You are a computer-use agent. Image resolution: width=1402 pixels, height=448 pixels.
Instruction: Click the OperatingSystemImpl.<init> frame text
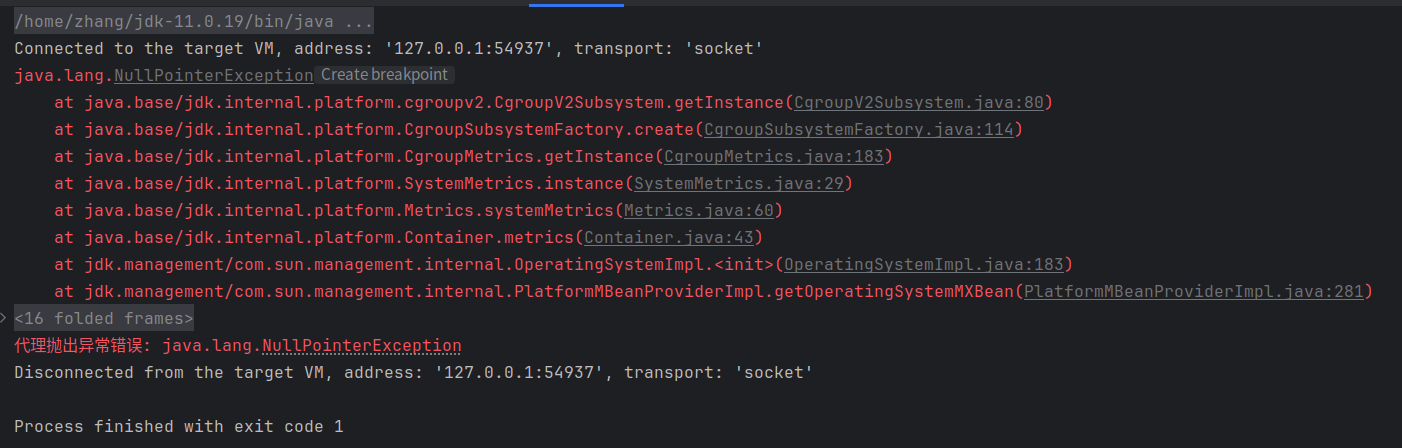643,264
